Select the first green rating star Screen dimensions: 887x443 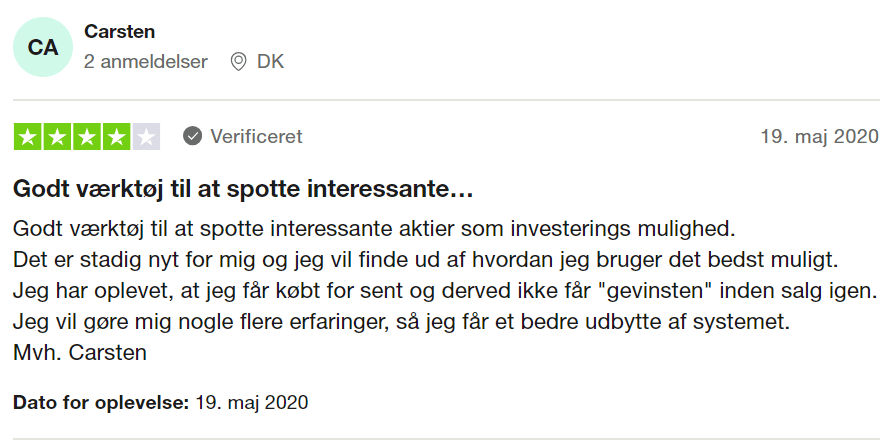click(x=28, y=136)
